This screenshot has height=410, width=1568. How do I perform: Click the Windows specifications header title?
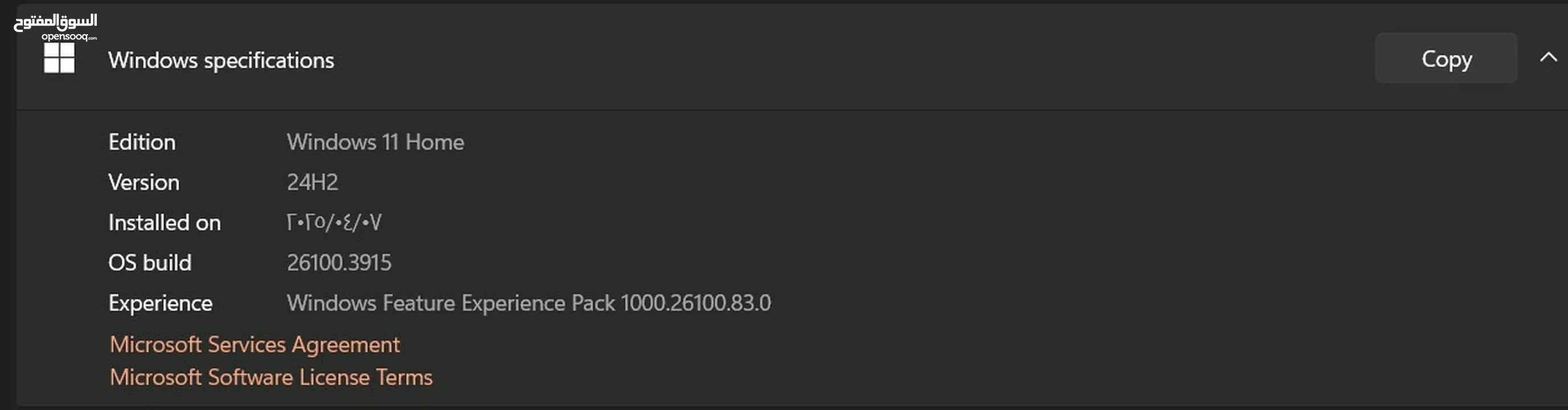point(221,60)
